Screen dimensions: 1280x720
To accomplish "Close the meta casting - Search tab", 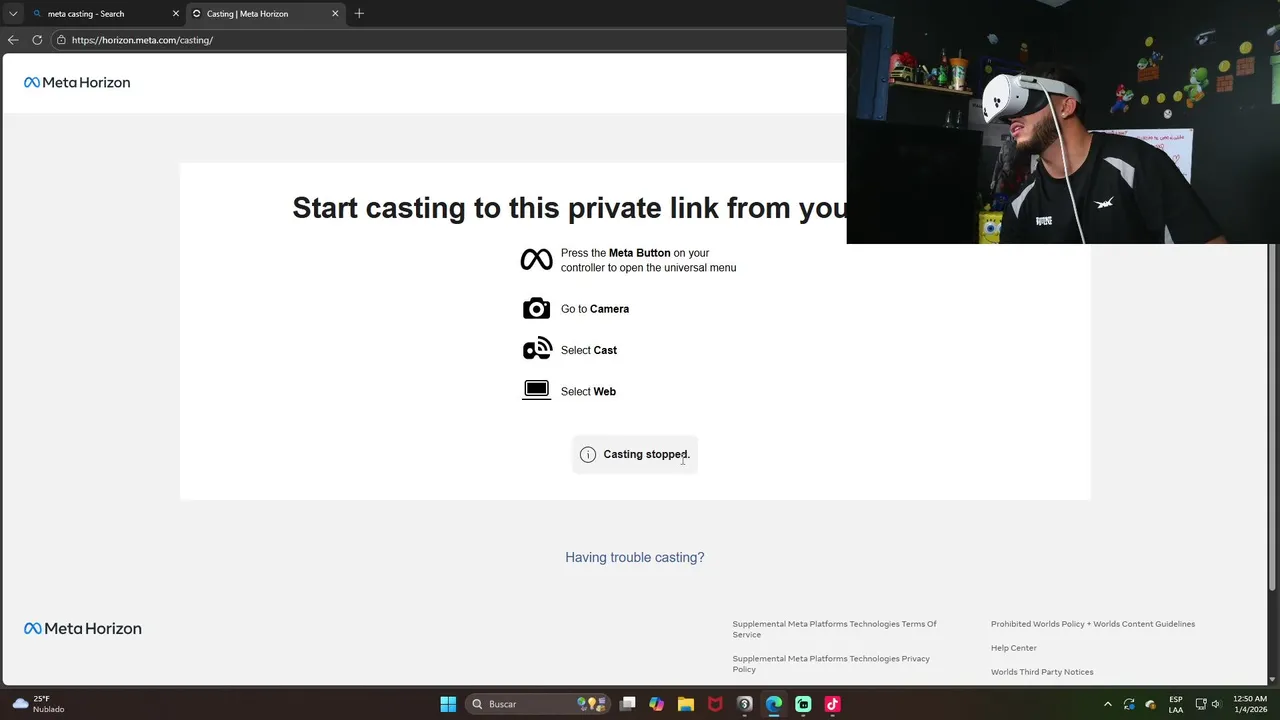I will 176,13.
